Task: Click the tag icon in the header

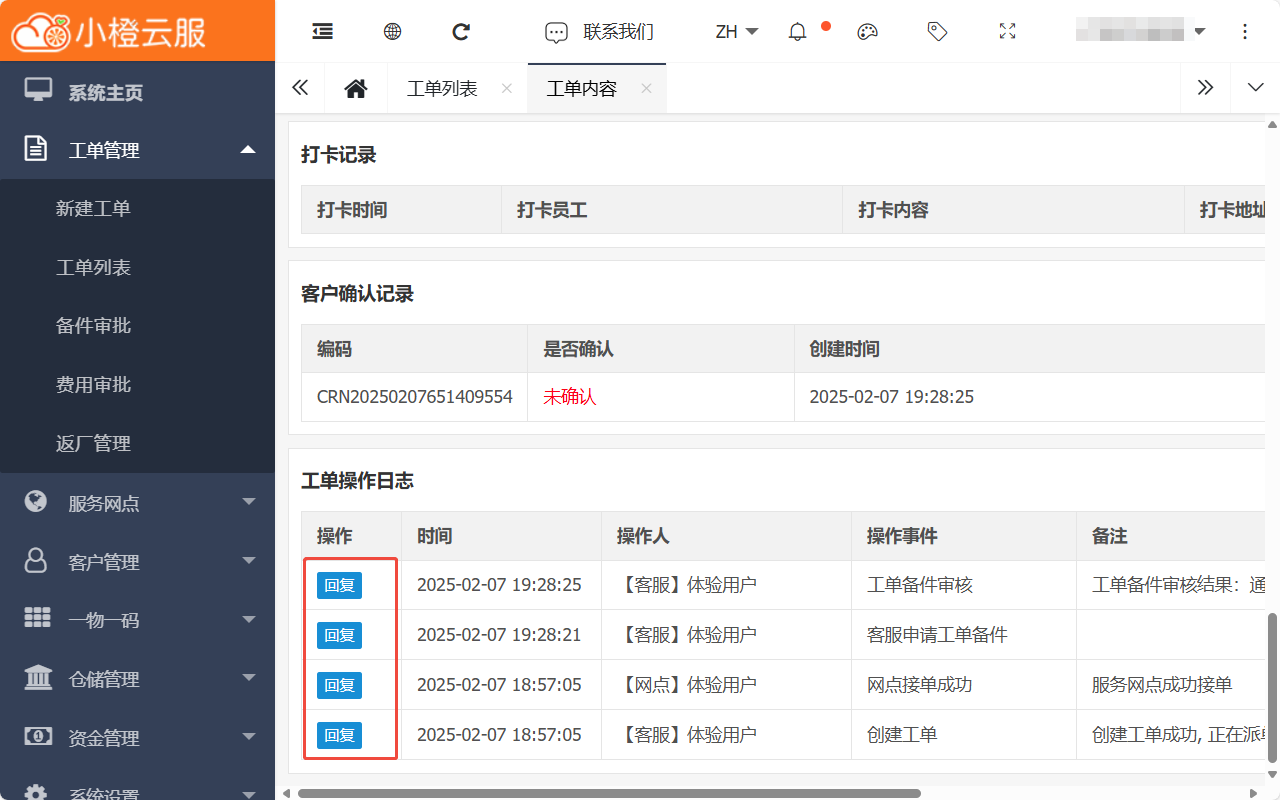Action: tap(937, 32)
